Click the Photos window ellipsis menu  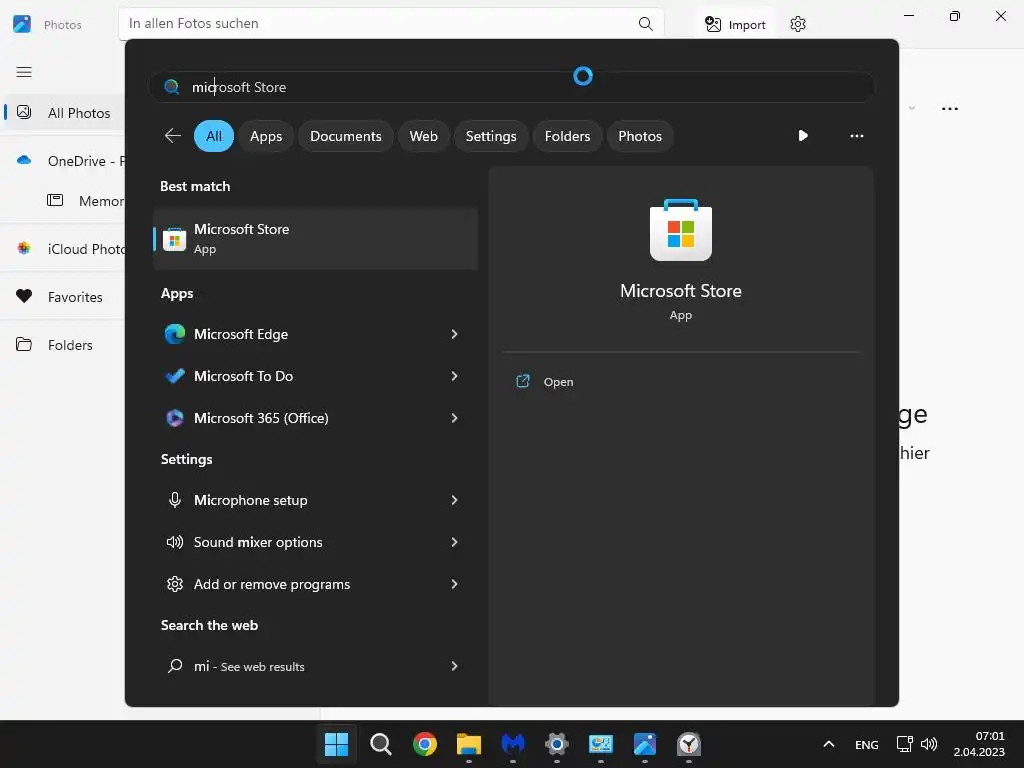[x=950, y=108]
